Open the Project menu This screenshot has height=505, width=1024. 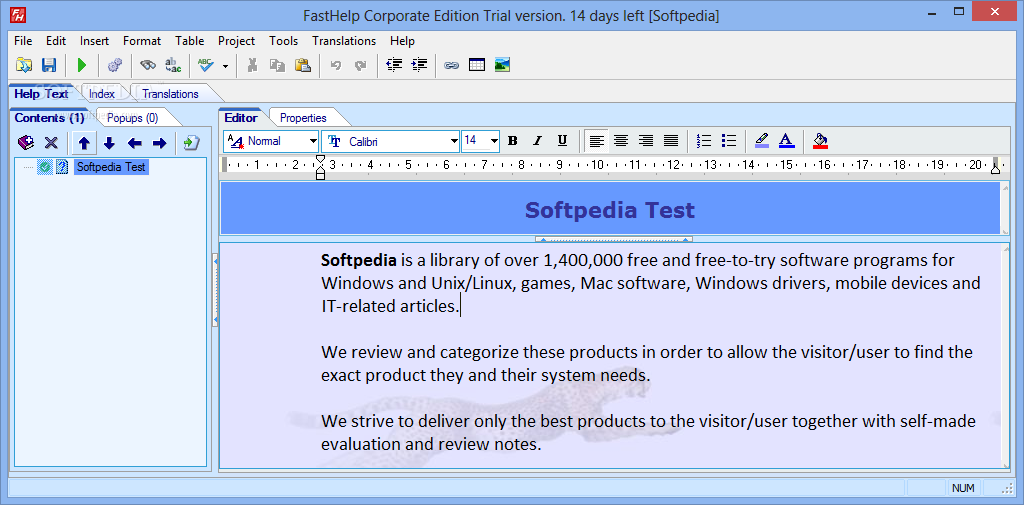tap(236, 41)
